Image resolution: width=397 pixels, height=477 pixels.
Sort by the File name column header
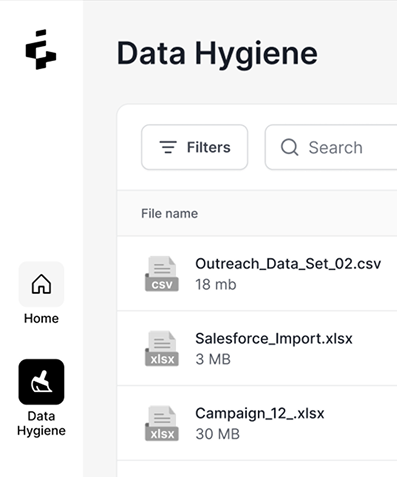[x=169, y=213]
